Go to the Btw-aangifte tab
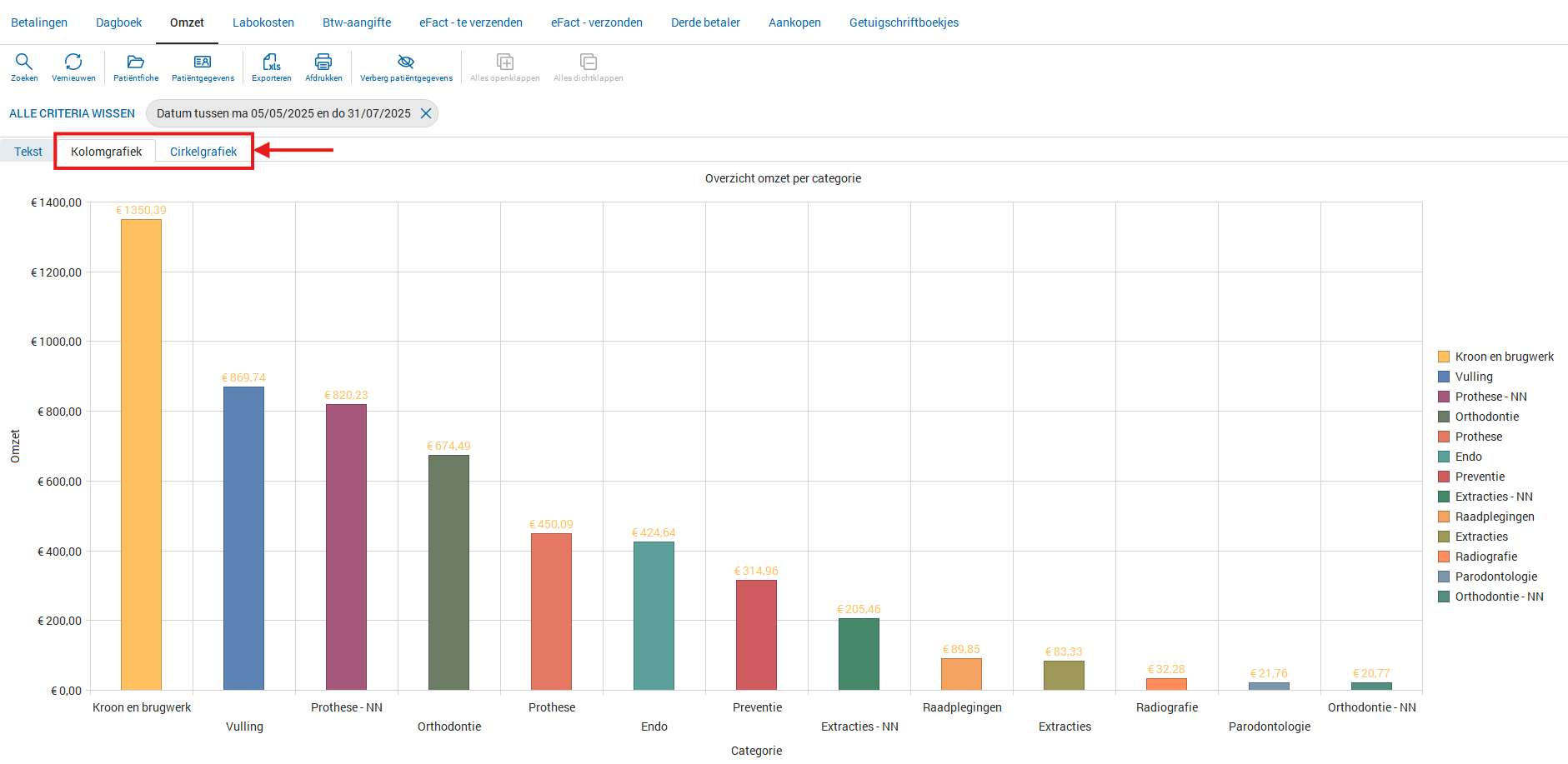 (x=357, y=22)
